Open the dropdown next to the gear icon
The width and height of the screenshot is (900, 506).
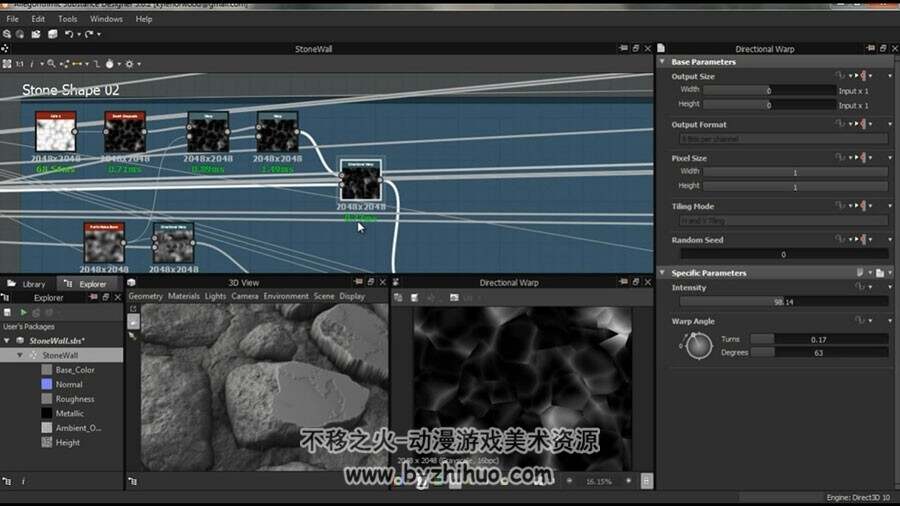tap(139, 64)
